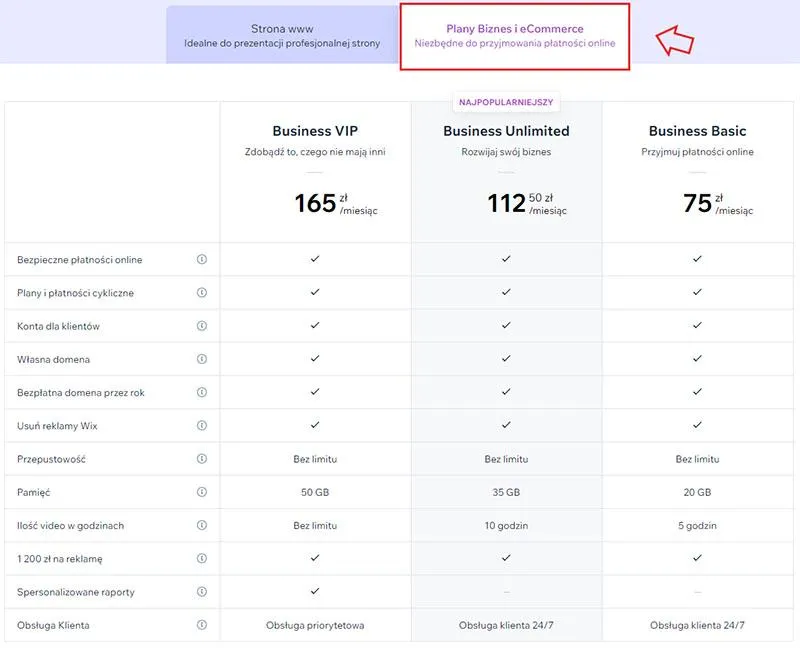Open info icon for Przepustowość row
The height and width of the screenshot is (648, 800).
[x=201, y=459]
